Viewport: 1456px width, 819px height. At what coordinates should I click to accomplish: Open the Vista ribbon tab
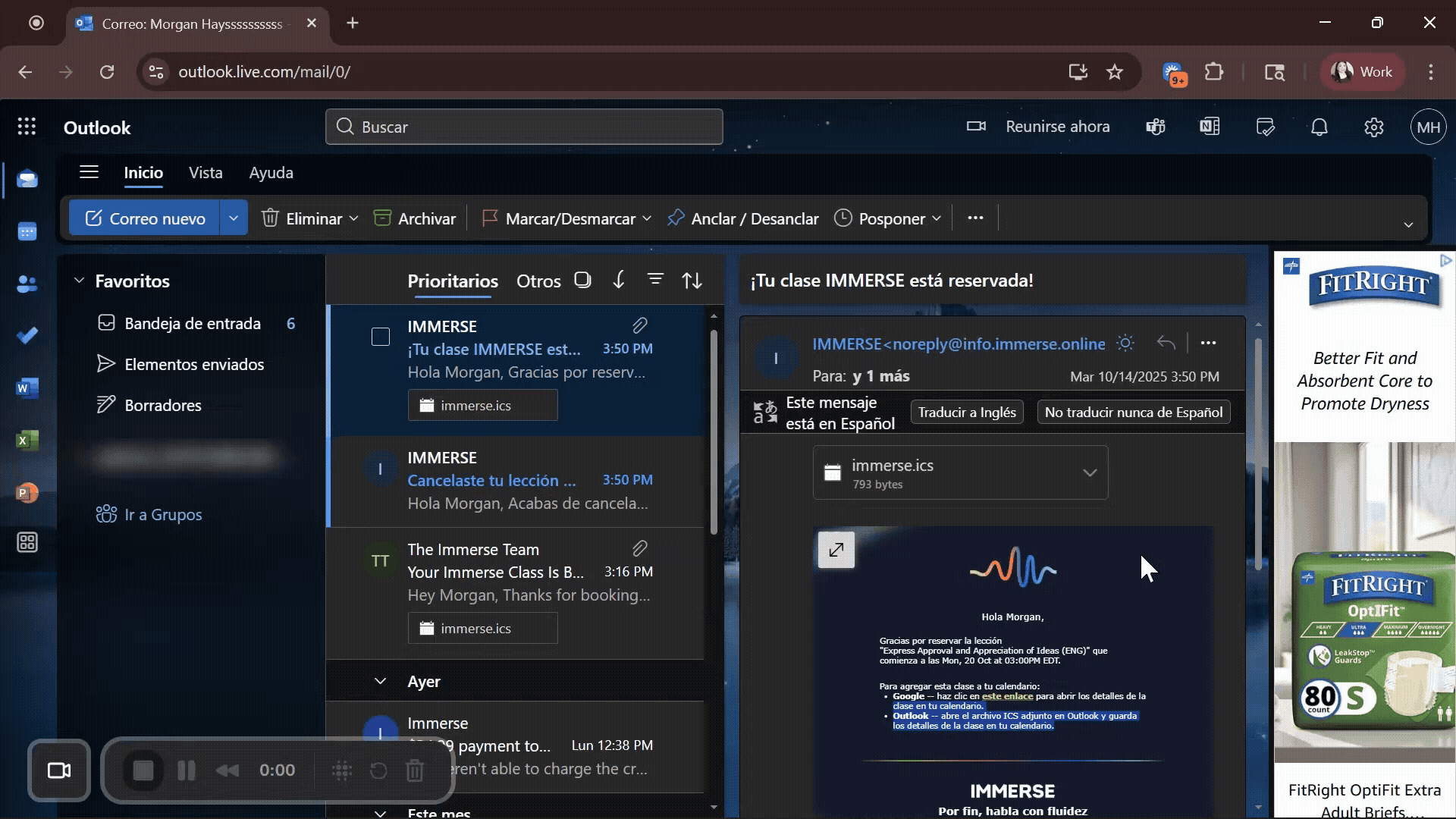tap(206, 173)
